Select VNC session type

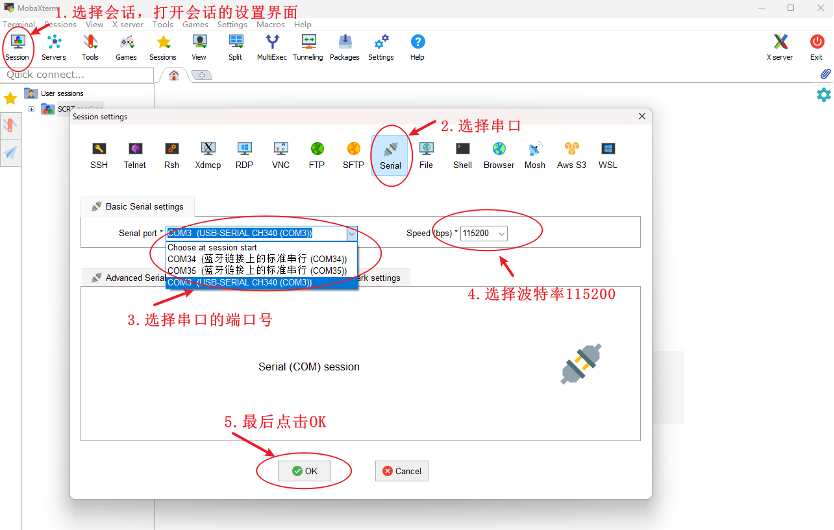(x=281, y=155)
